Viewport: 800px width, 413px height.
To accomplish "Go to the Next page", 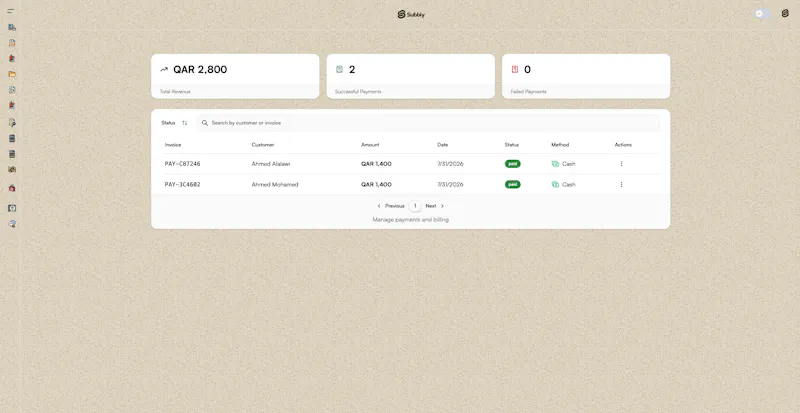I will click(x=435, y=206).
